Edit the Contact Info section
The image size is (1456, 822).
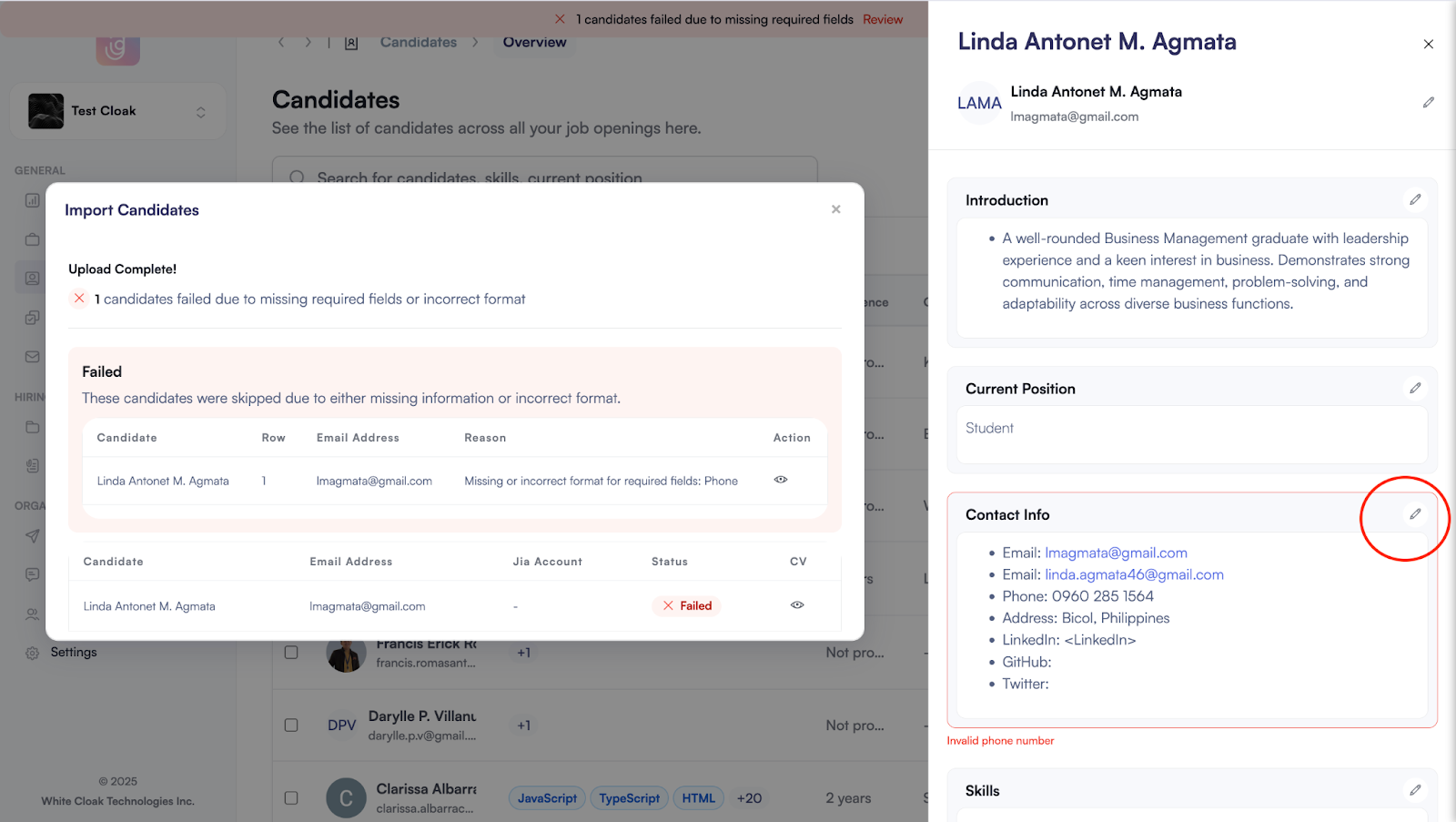[x=1415, y=514]
